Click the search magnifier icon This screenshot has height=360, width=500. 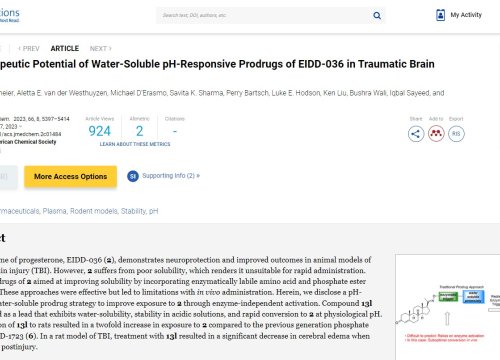point(377,15)
